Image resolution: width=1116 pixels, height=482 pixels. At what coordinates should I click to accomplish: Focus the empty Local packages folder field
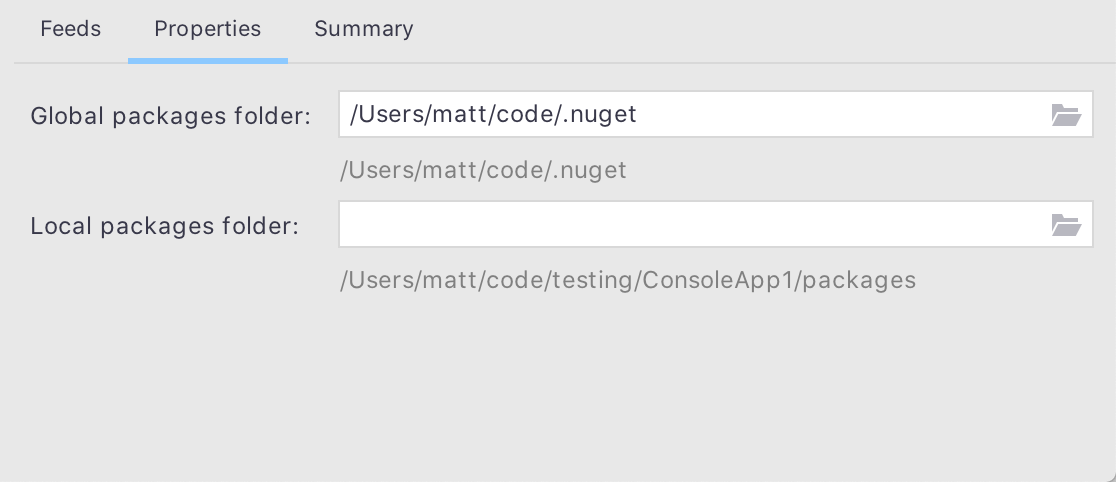point(715,224)
